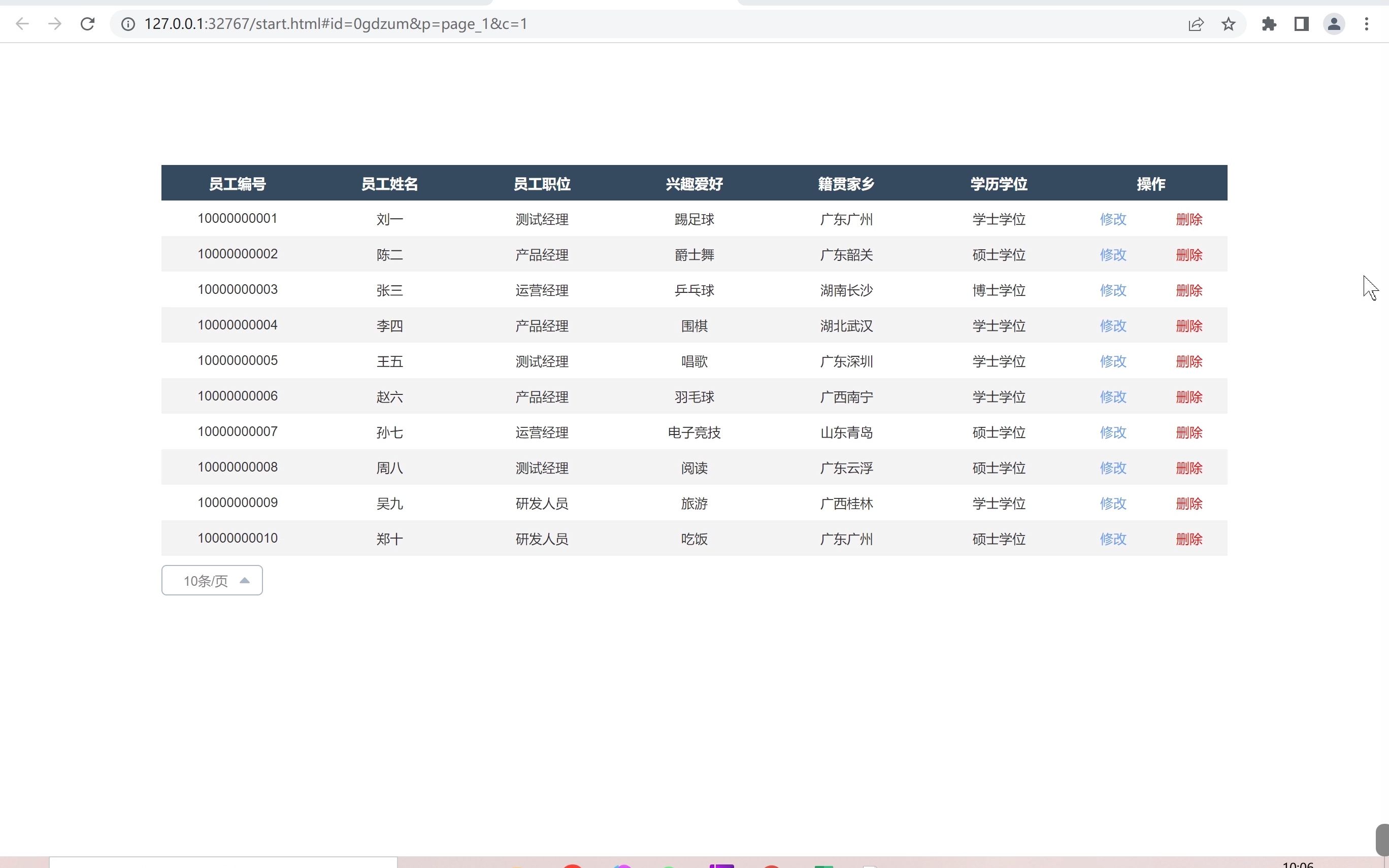The image size is (1389, 868).
Task: Open the extensions puzzle icon
Action: 1269,24
